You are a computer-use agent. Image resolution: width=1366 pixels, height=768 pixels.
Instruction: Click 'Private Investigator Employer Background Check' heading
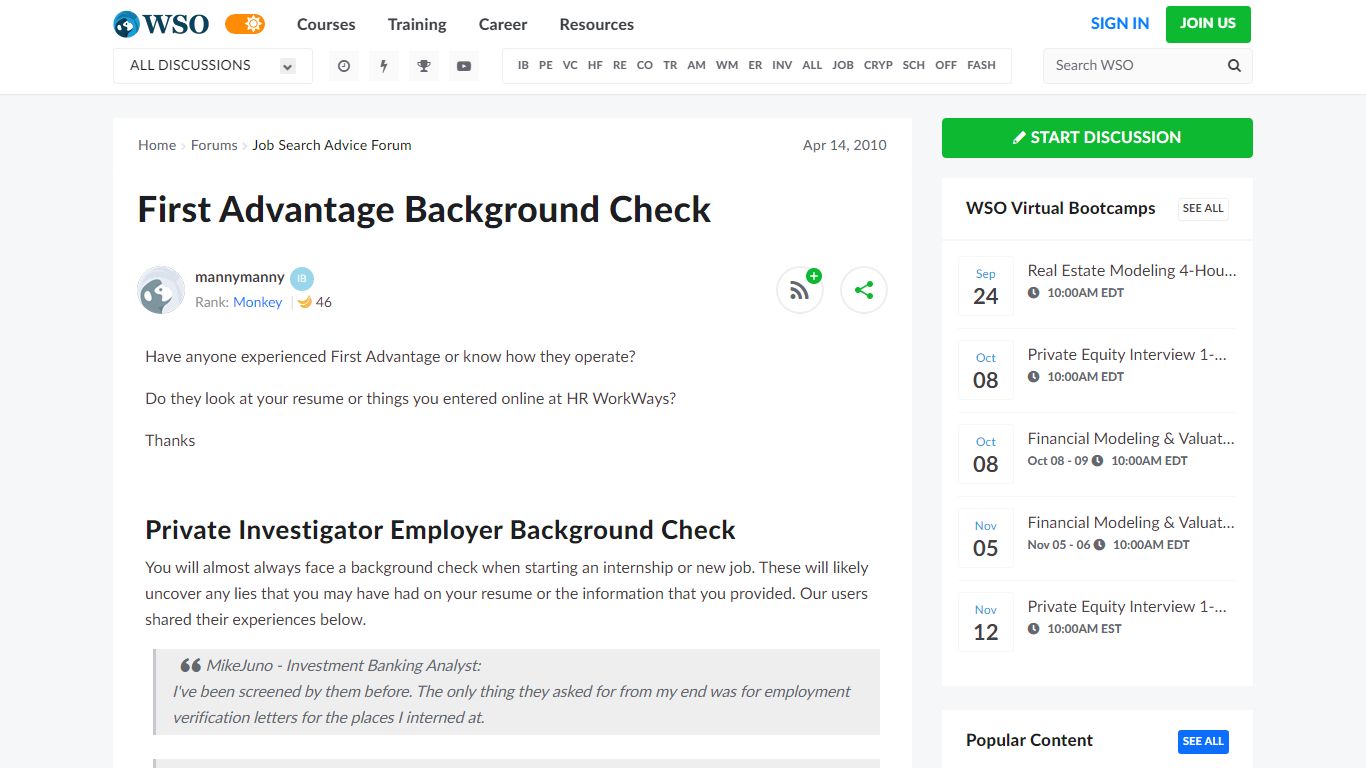point(440,530)
